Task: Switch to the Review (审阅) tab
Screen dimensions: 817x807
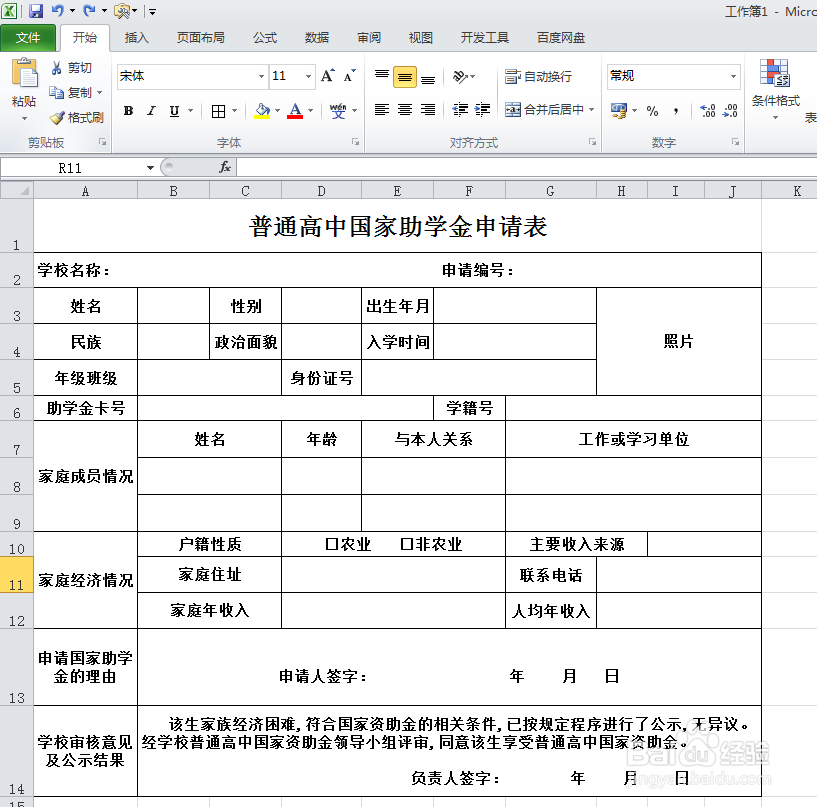Action: click(369, 38)
